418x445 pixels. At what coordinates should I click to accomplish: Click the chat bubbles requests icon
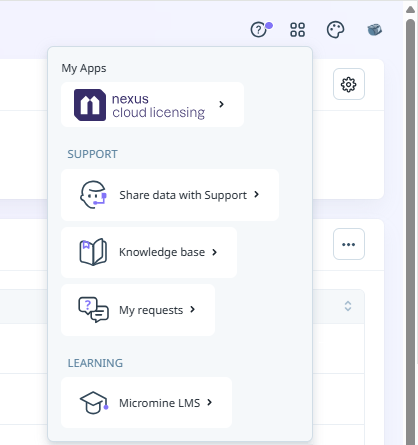(x=93, y=310)
